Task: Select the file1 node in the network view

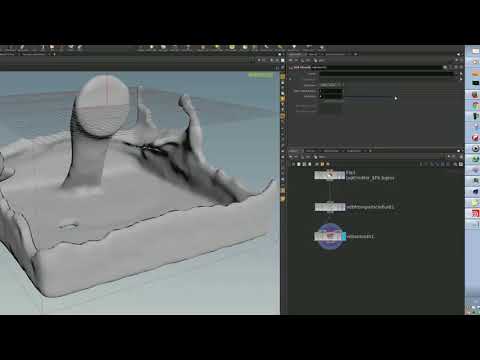Action: [x=329, y=175]
